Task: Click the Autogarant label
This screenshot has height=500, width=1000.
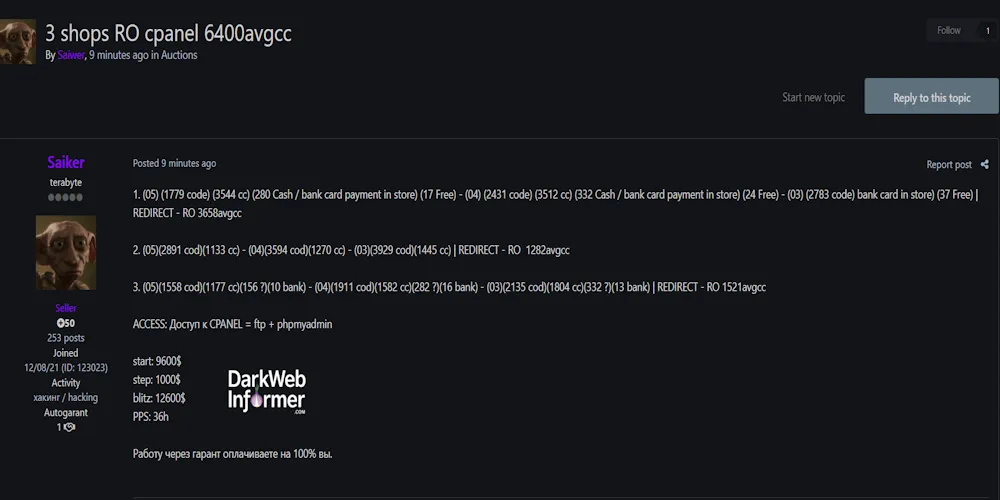Action: [66, 412]
